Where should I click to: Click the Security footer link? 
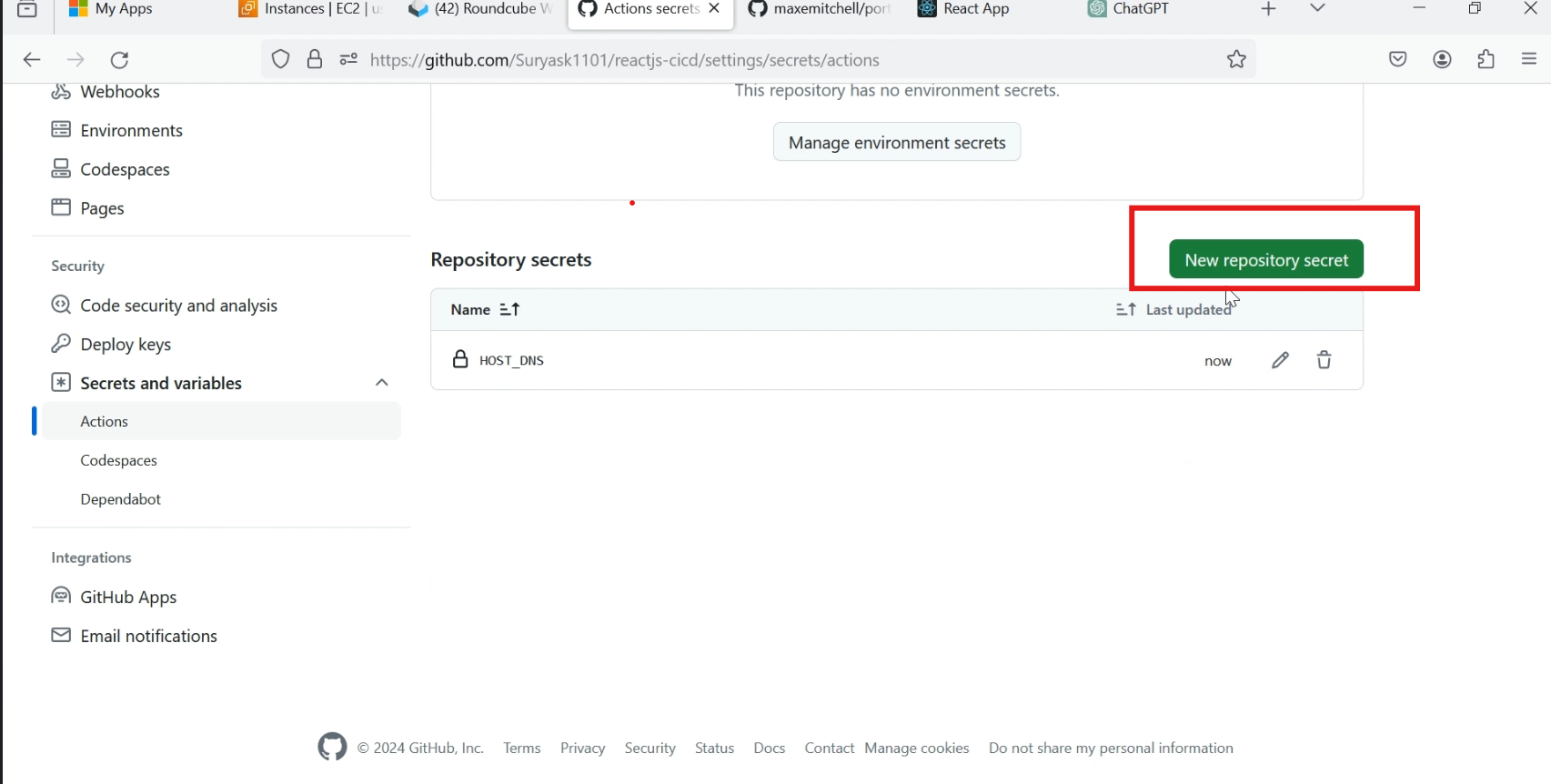(650, 748)
